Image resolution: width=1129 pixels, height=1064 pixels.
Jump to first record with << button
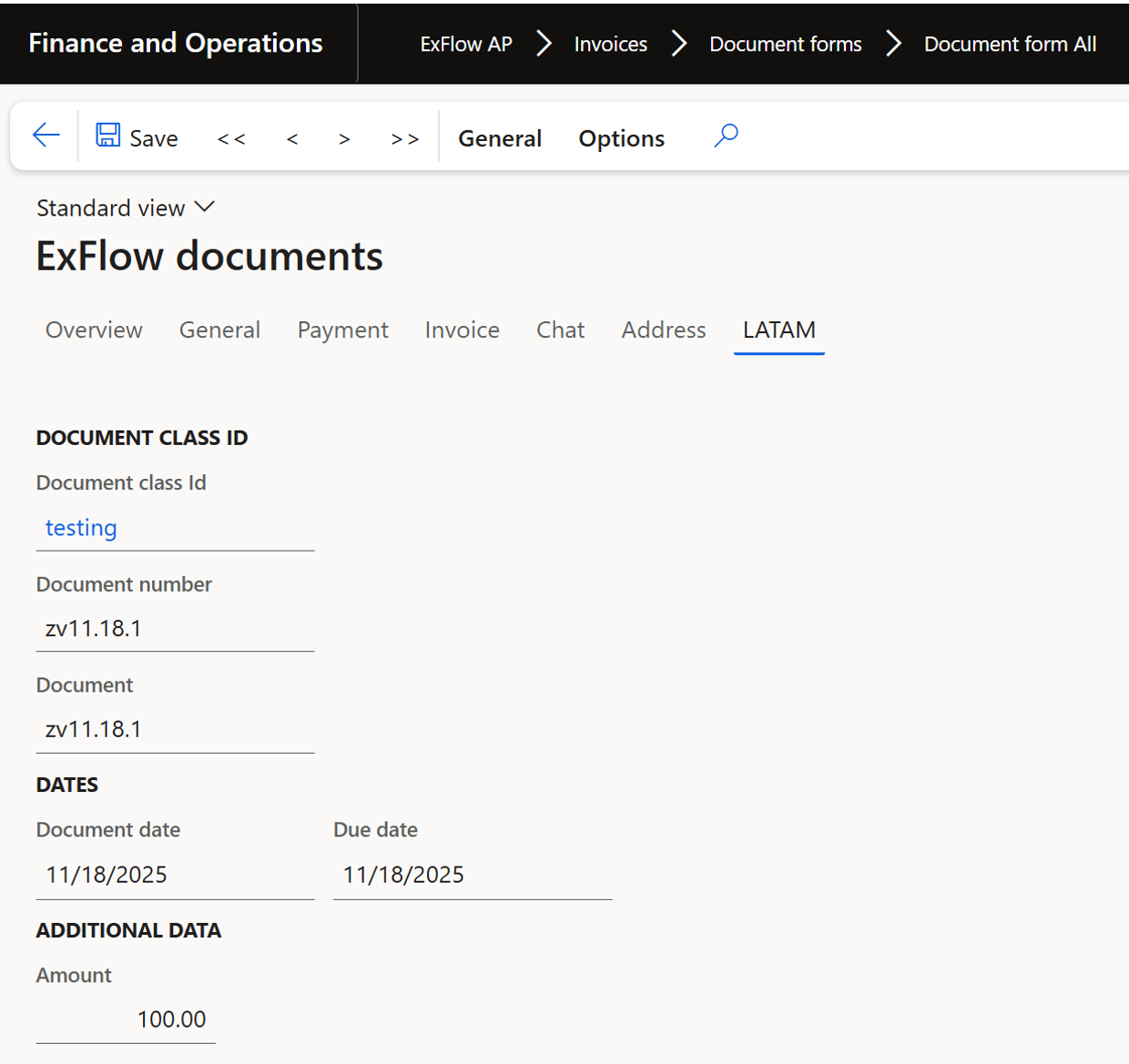click(231, 138)
